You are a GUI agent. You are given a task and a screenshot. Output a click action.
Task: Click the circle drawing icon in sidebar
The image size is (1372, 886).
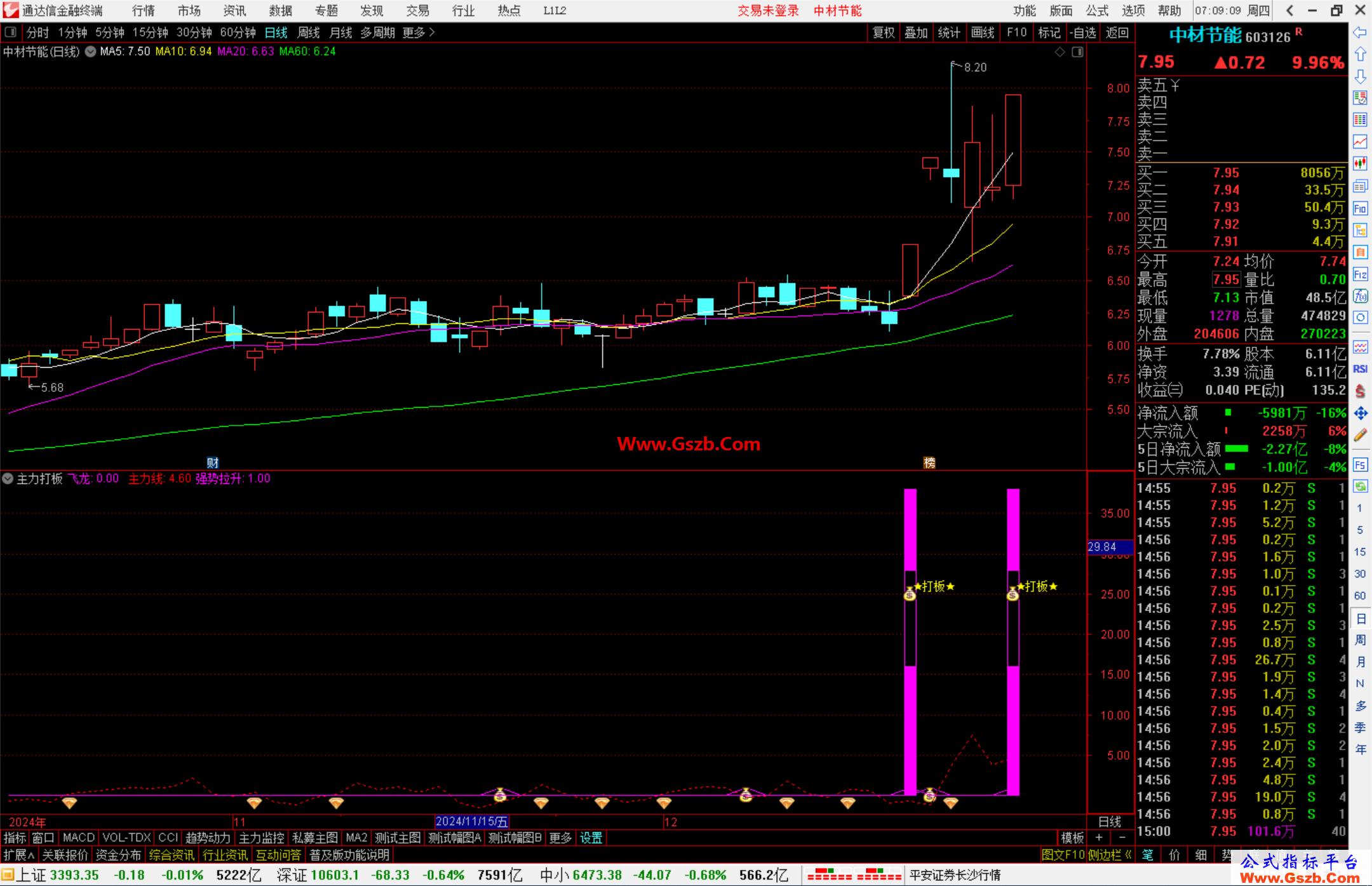pyautogui.click(x=1360, y=318)
